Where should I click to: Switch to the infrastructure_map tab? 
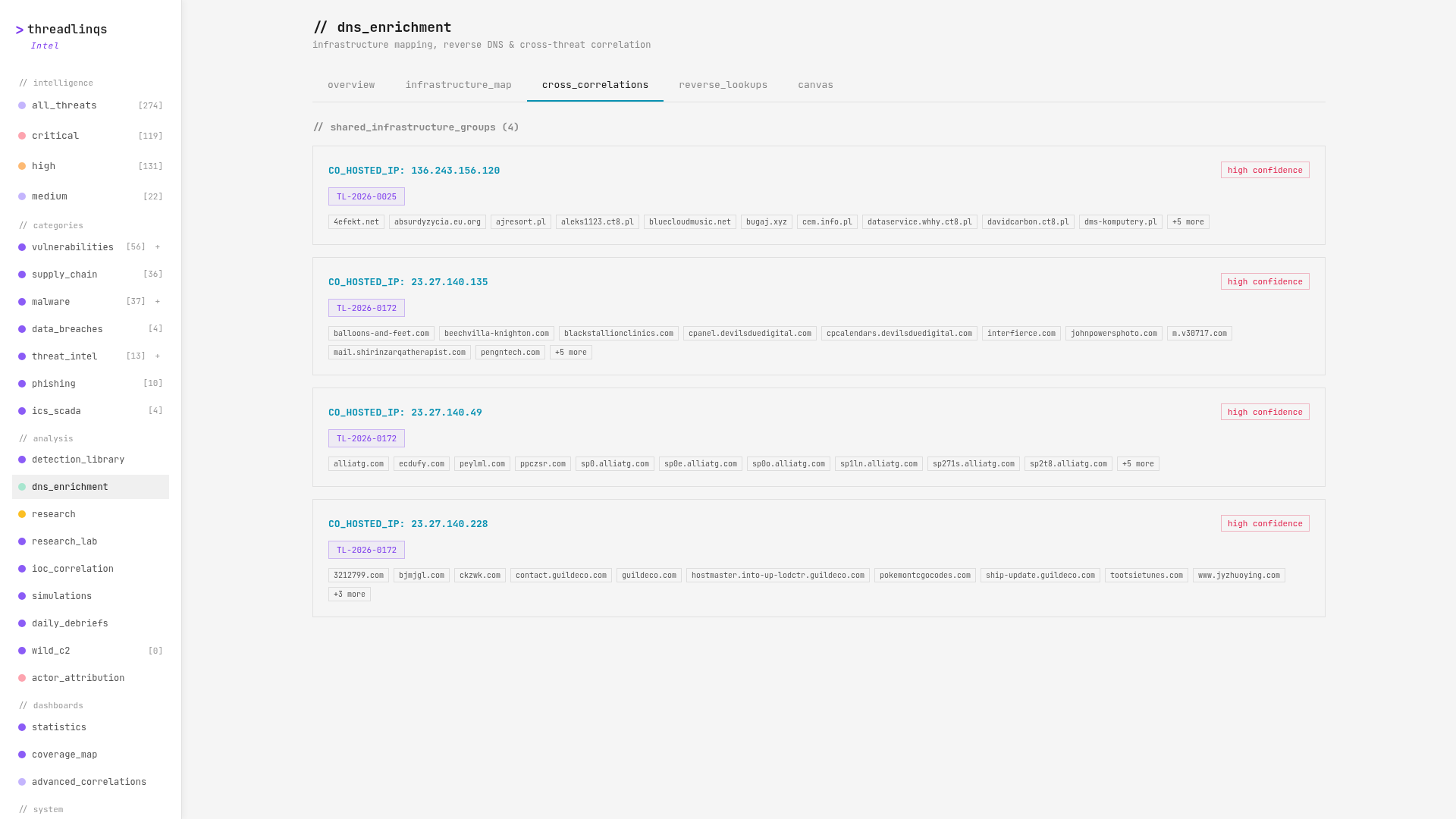[x=458, y=85]
